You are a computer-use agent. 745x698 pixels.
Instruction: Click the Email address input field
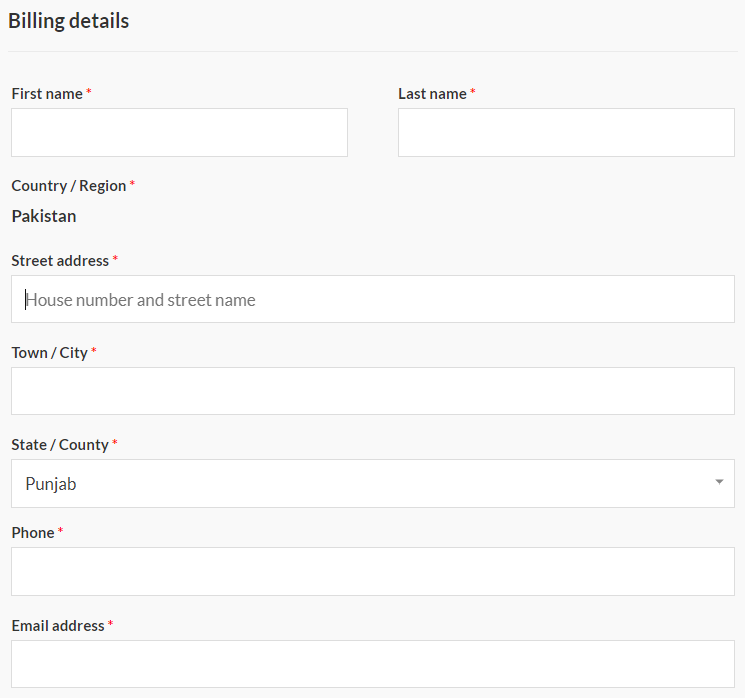[x=373, y=664]
